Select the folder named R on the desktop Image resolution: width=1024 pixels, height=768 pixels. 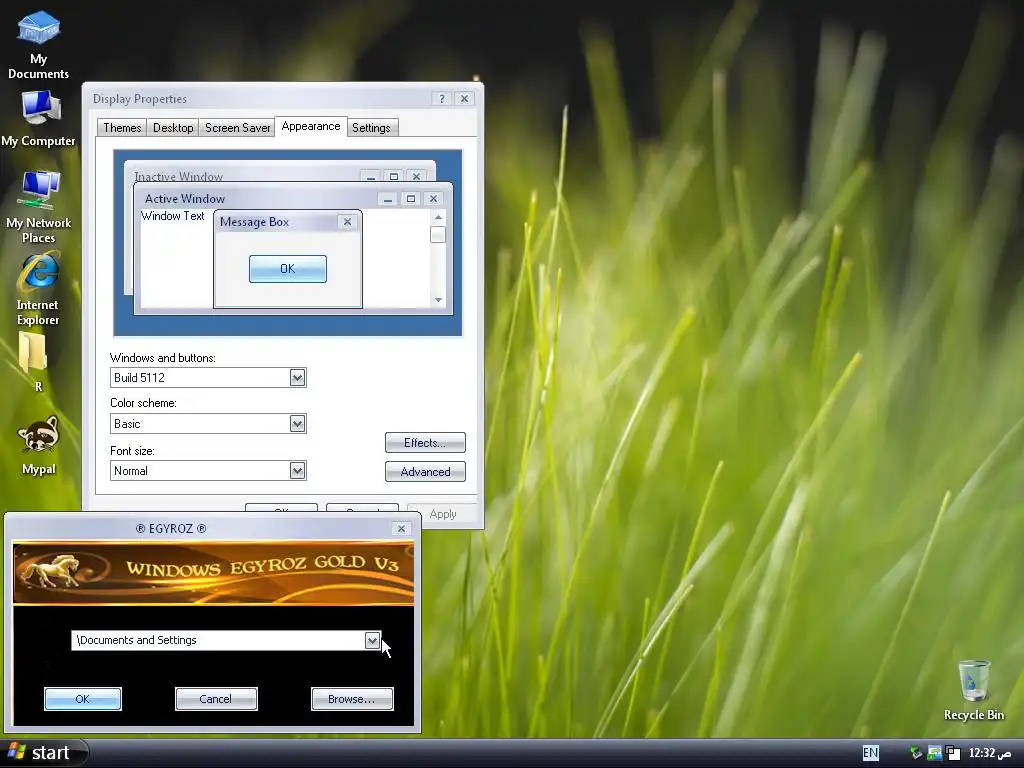click(x=34, y=361)
